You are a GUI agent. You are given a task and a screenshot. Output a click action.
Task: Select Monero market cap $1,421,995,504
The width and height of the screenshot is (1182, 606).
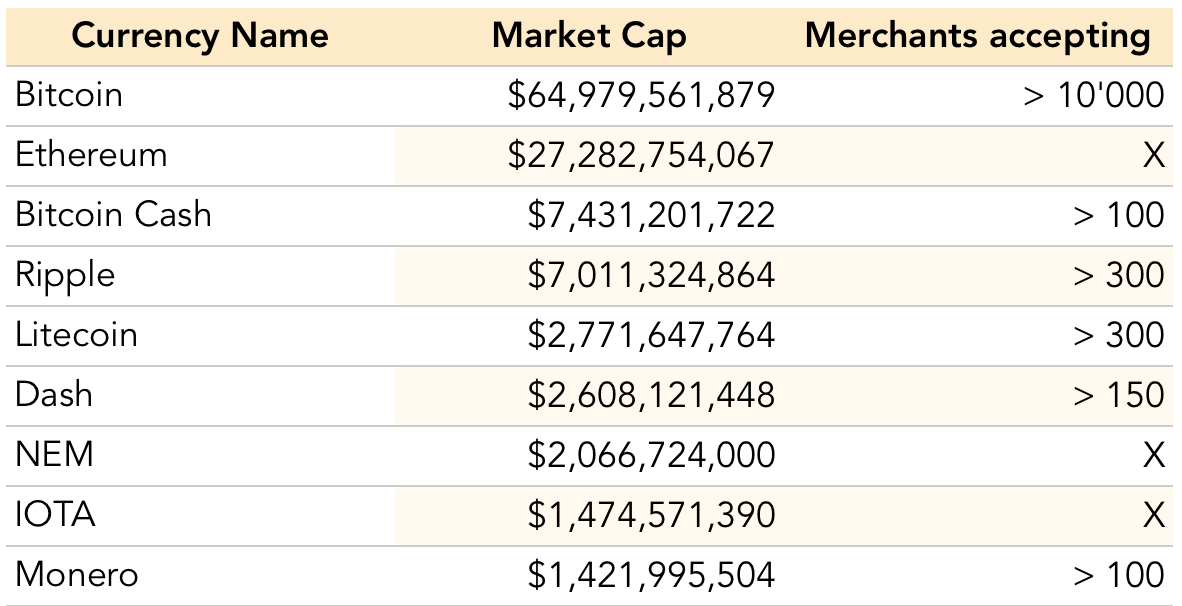pos(651,575)
